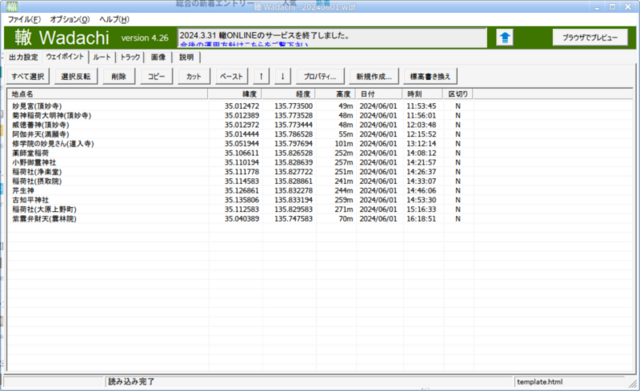The height and width of the screenshot is (391, 640).
Task: Click the time cell 14:53:30
Action: point(421,200)
